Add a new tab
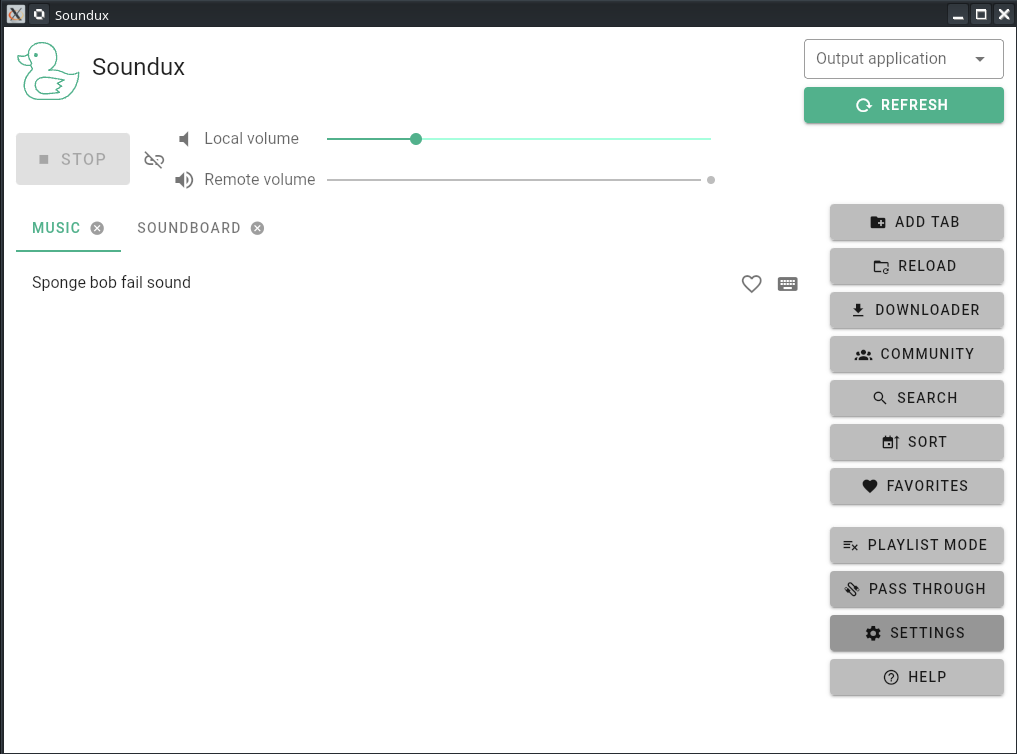 pos(916,222)
